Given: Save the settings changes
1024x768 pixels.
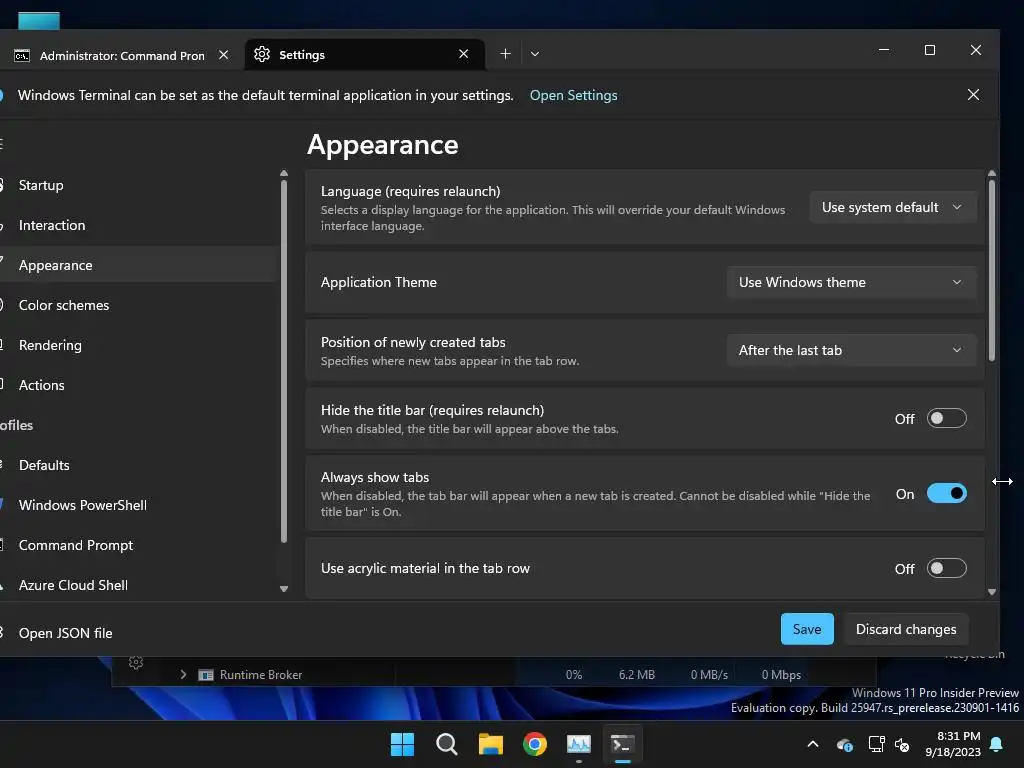Looking at the screenshot, I should click(807, 630).
